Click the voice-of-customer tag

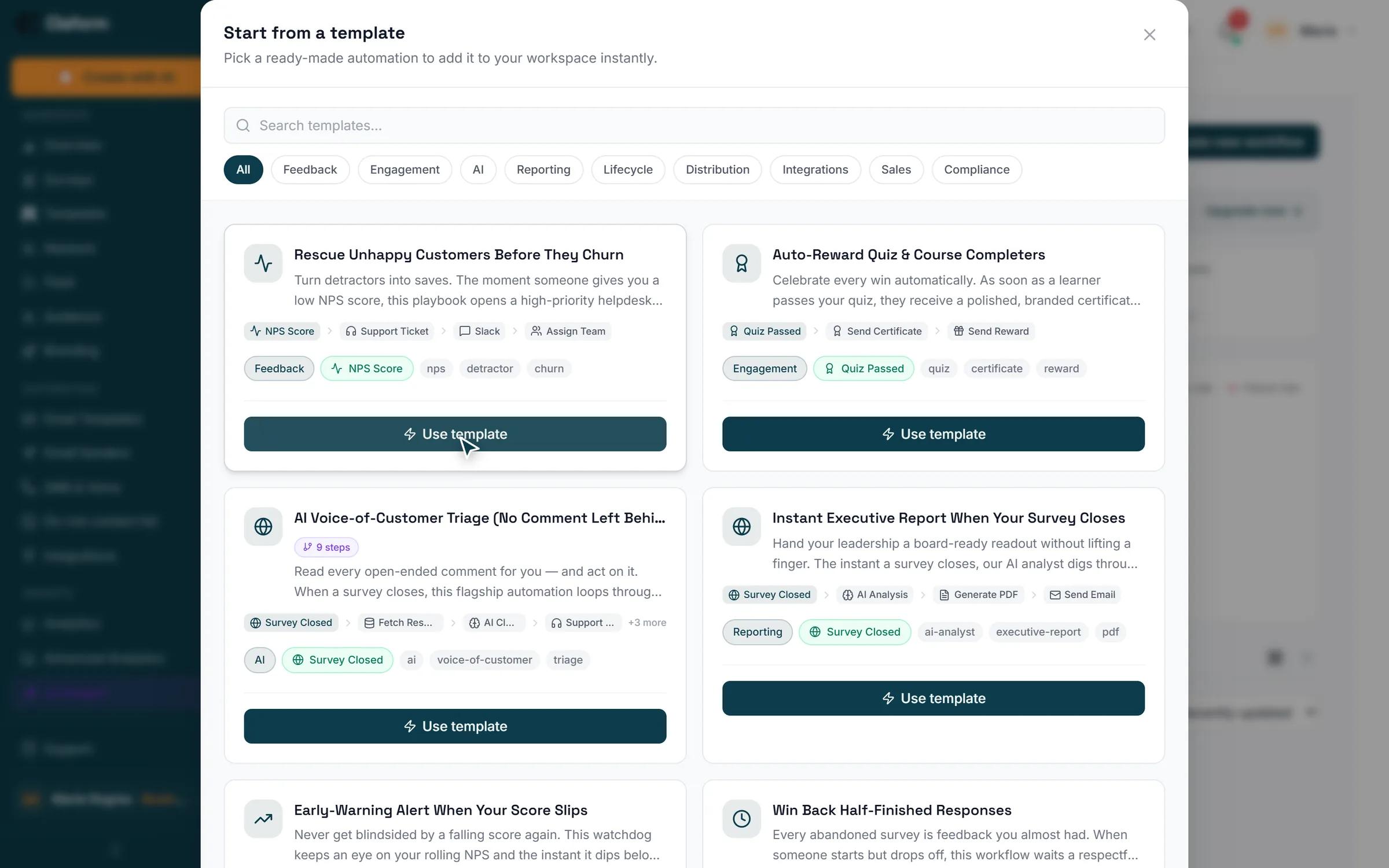point(484,660)
